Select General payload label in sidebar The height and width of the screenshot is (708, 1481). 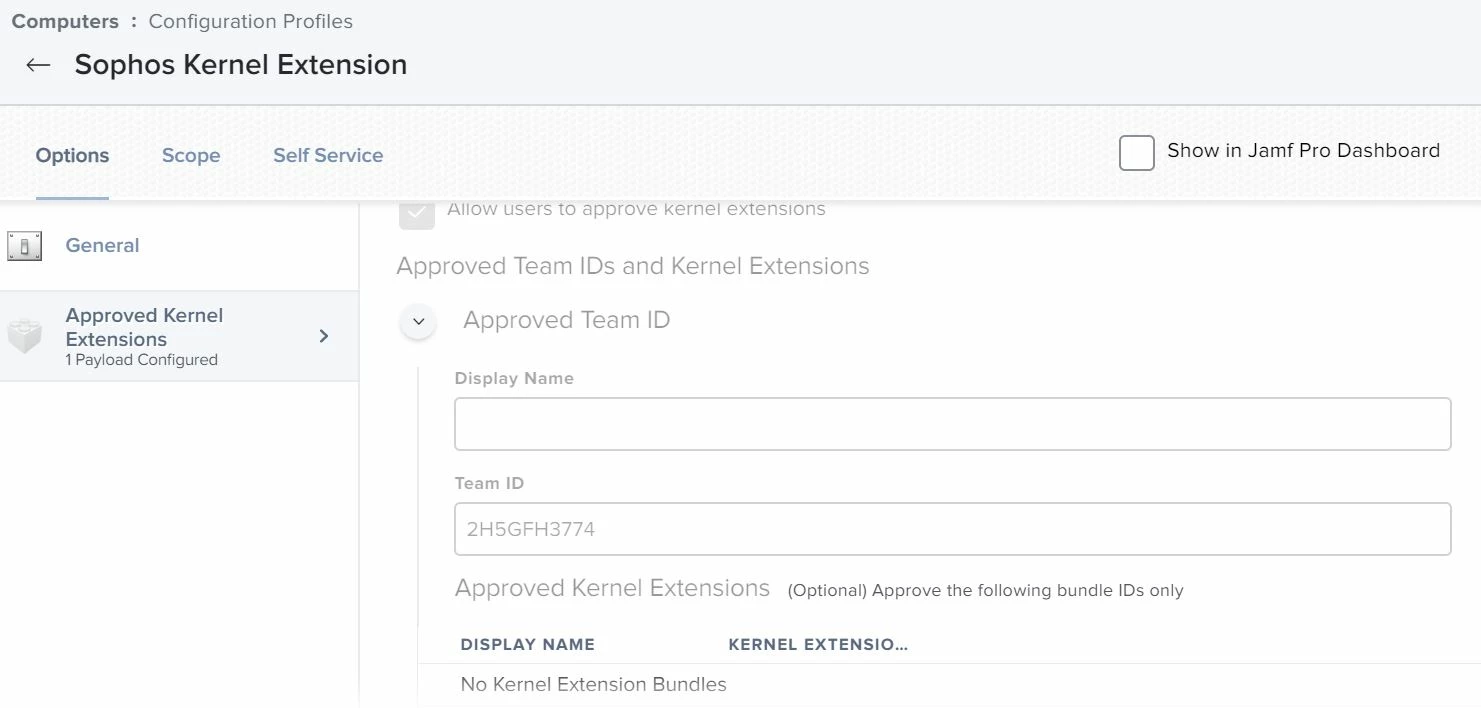point(102,246)
